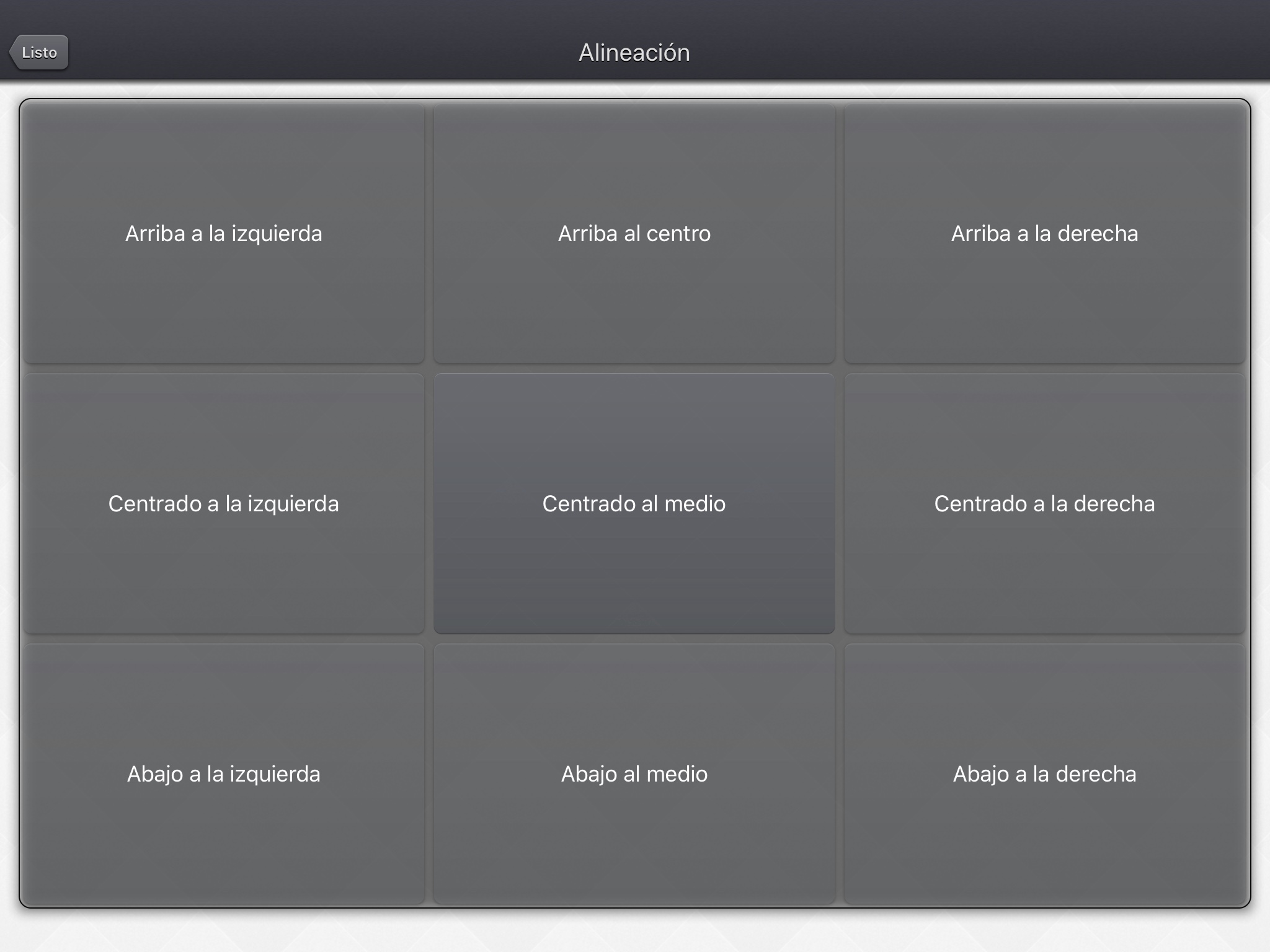Pick Arriba a la derecha alignment

tap(1045, 234)
